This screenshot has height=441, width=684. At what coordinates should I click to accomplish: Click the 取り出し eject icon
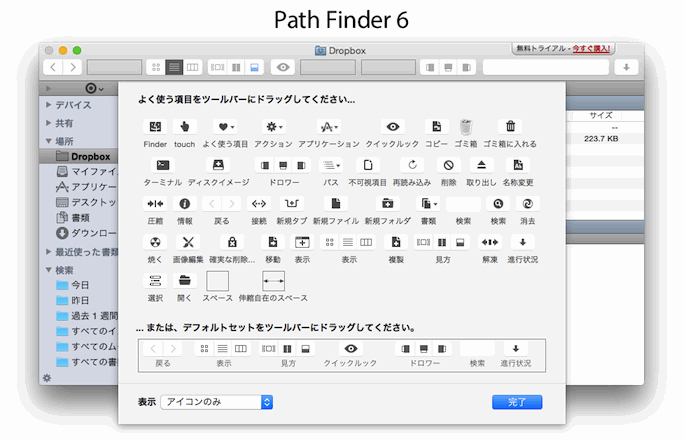[481, 165]
